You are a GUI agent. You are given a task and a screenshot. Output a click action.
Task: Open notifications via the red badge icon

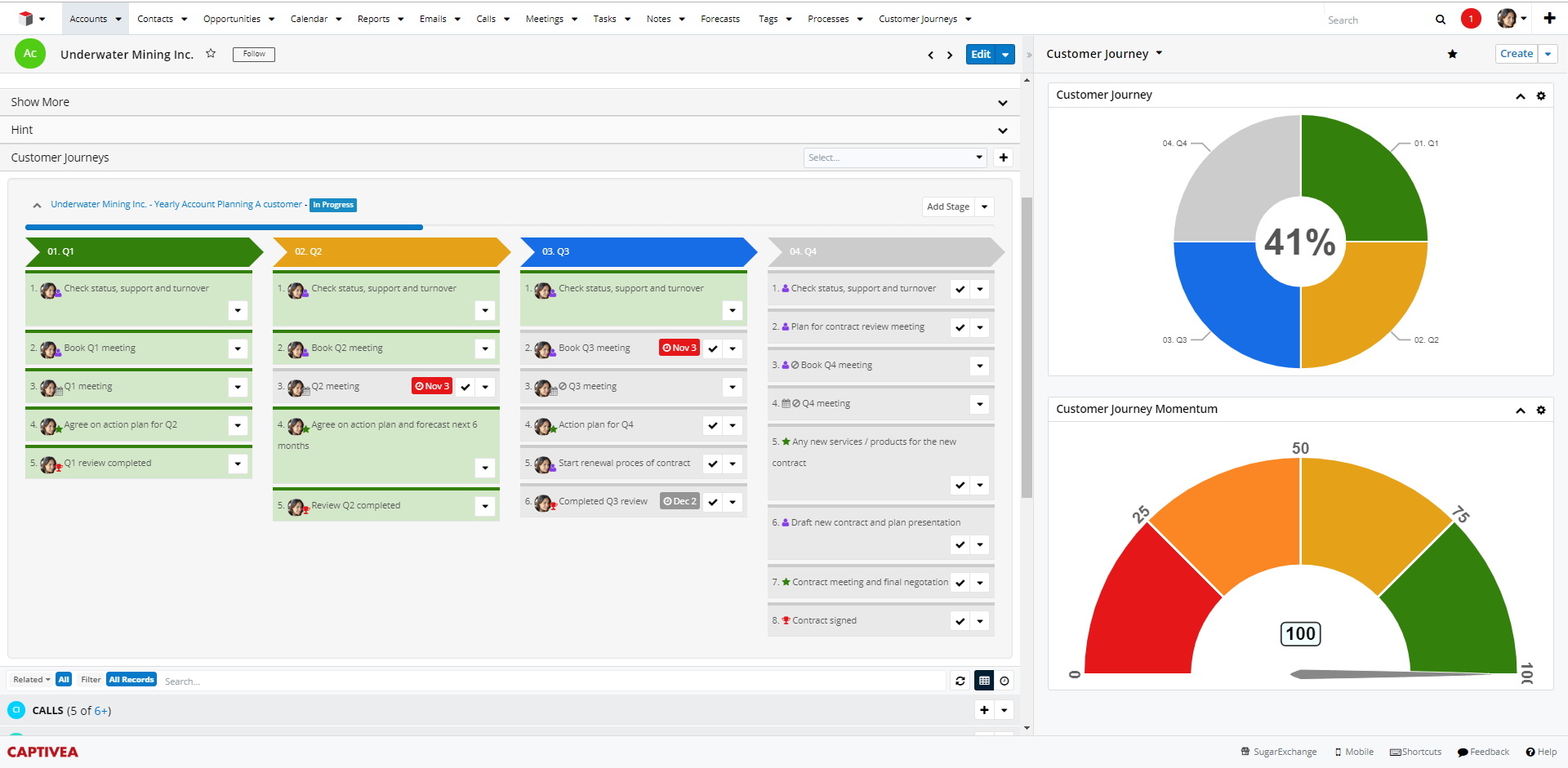1472,18
